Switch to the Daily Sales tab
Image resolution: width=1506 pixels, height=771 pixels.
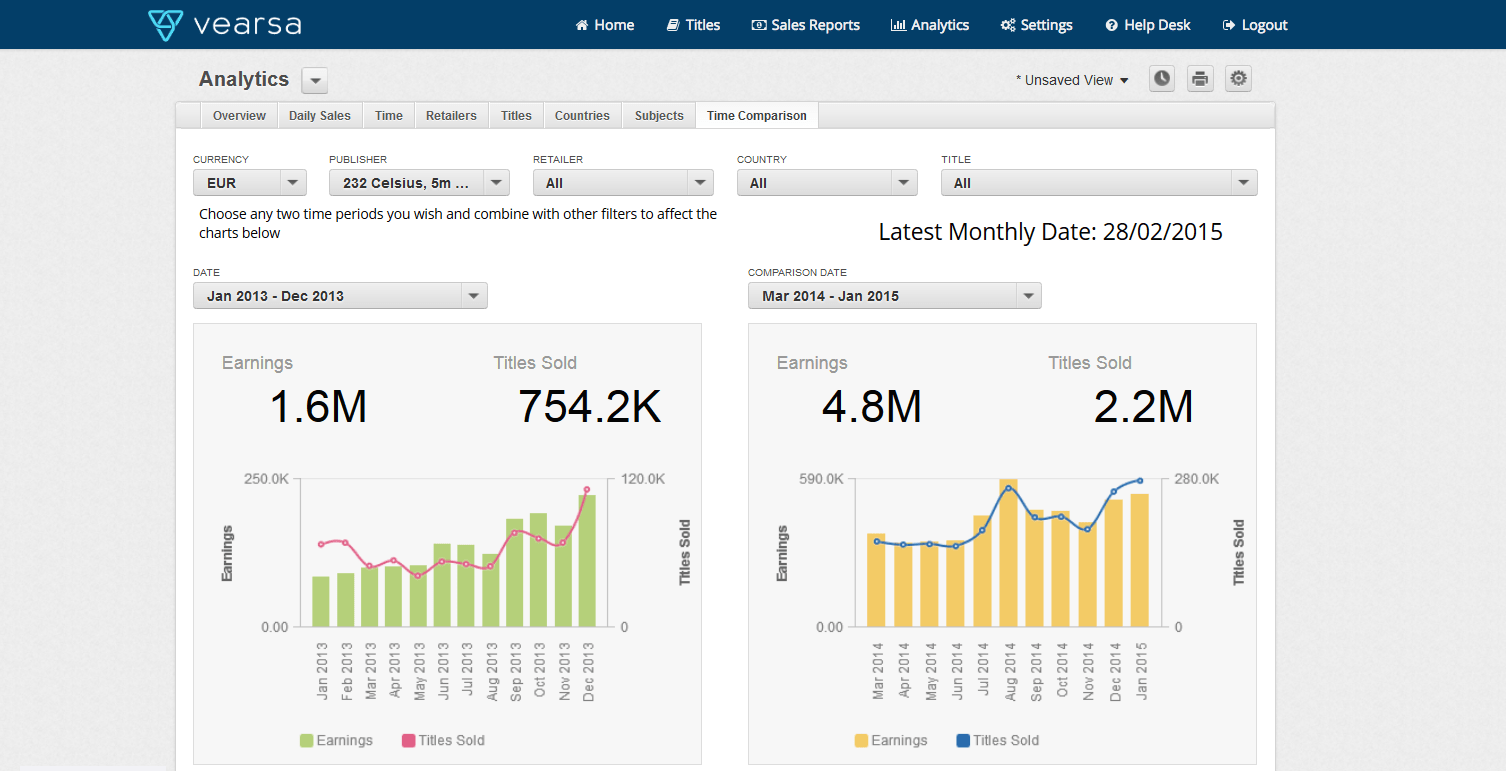320,116
